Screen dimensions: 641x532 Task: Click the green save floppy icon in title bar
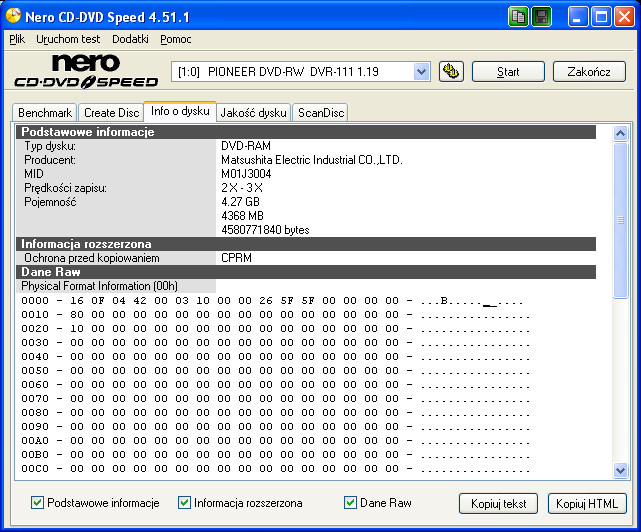point(542,17)
